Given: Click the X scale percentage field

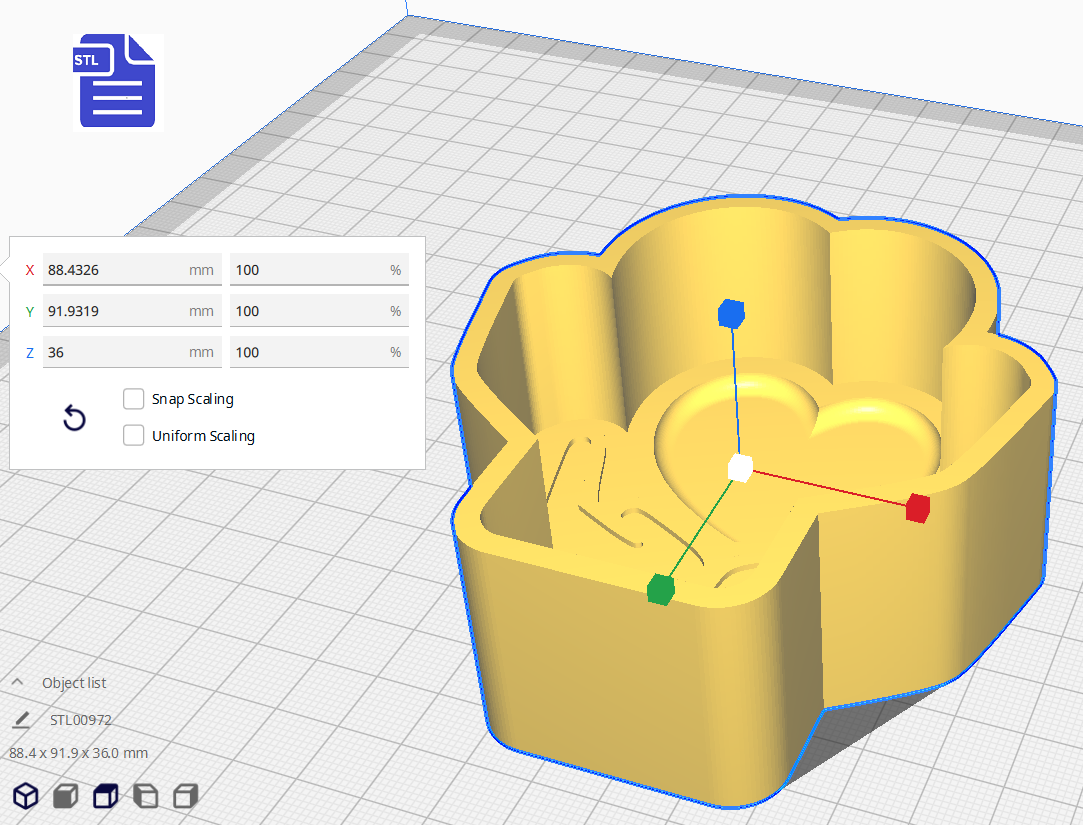Looking at the screenshot, I should point(308,270).
